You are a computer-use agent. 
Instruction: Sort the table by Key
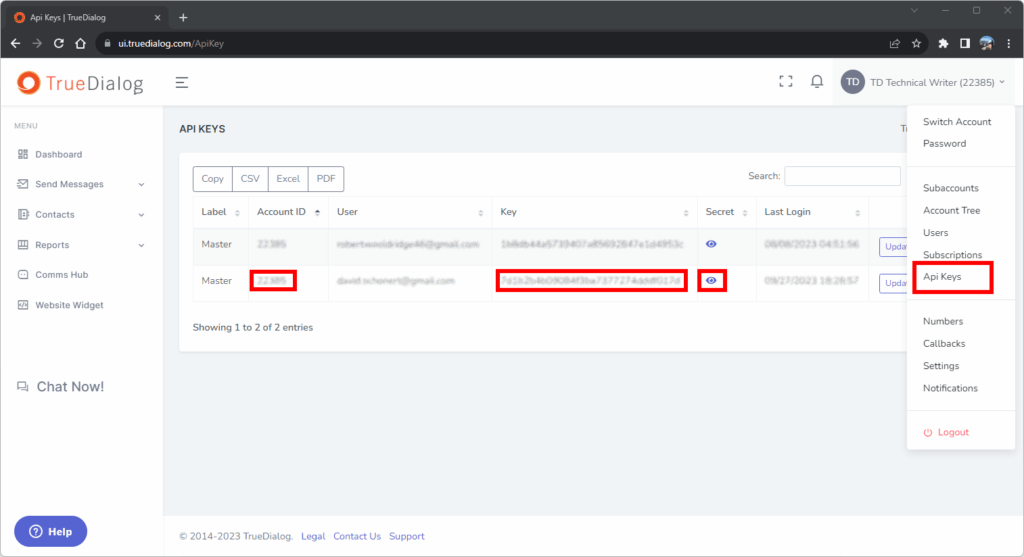[594, 212]
